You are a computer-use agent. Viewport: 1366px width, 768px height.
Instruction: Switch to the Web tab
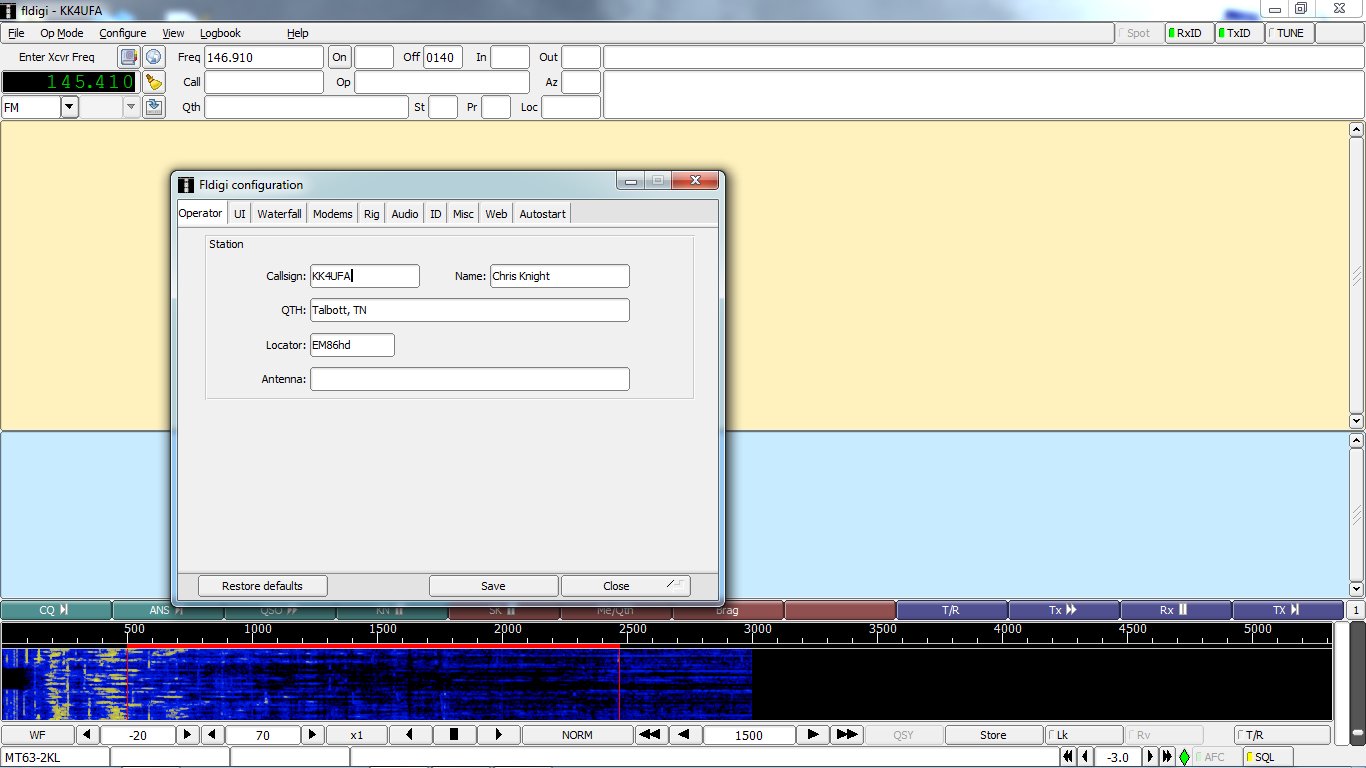pyautogui.click(x=496, y=214)
